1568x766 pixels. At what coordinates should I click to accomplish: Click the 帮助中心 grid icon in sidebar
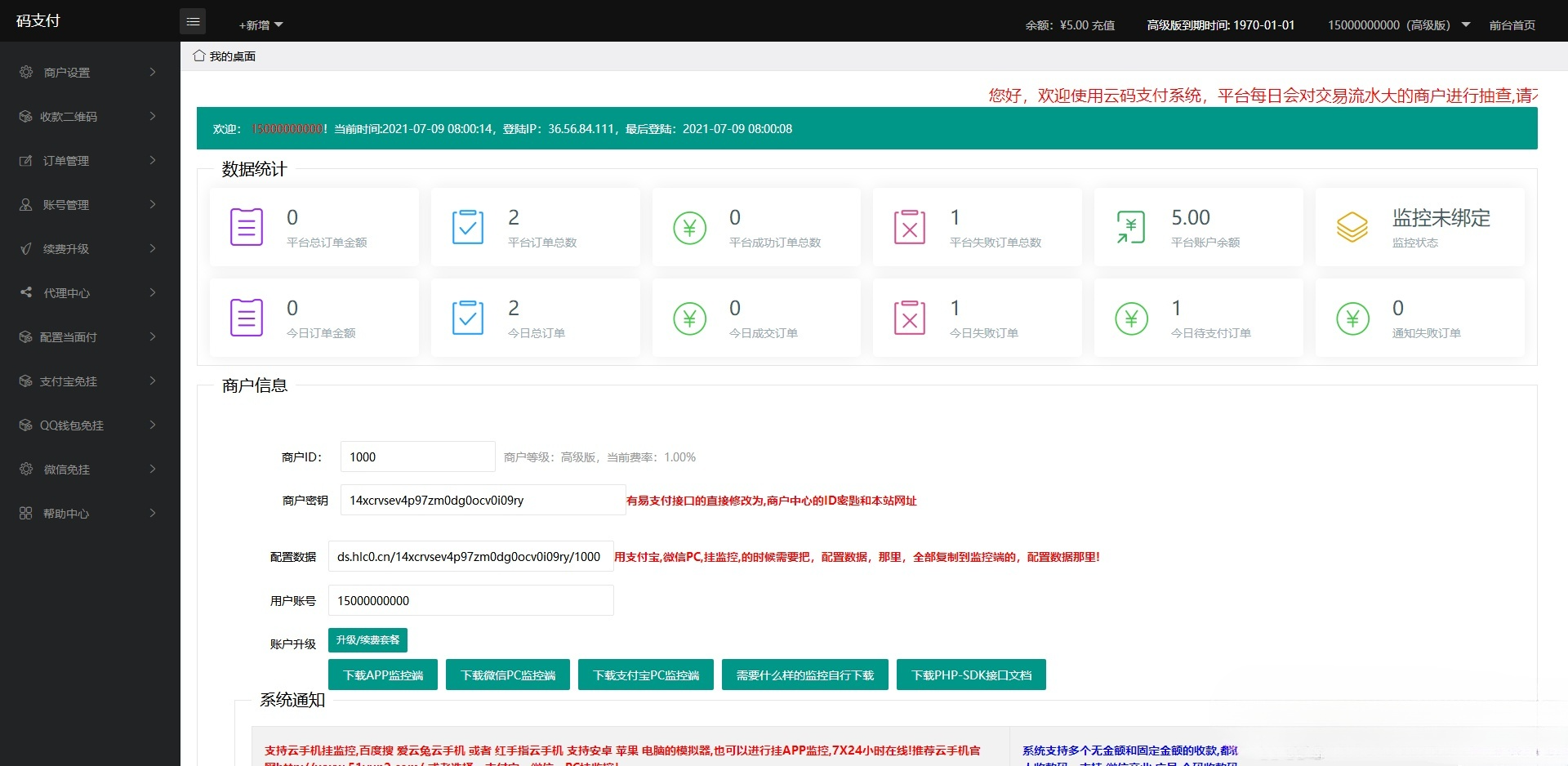pos(26,513)
